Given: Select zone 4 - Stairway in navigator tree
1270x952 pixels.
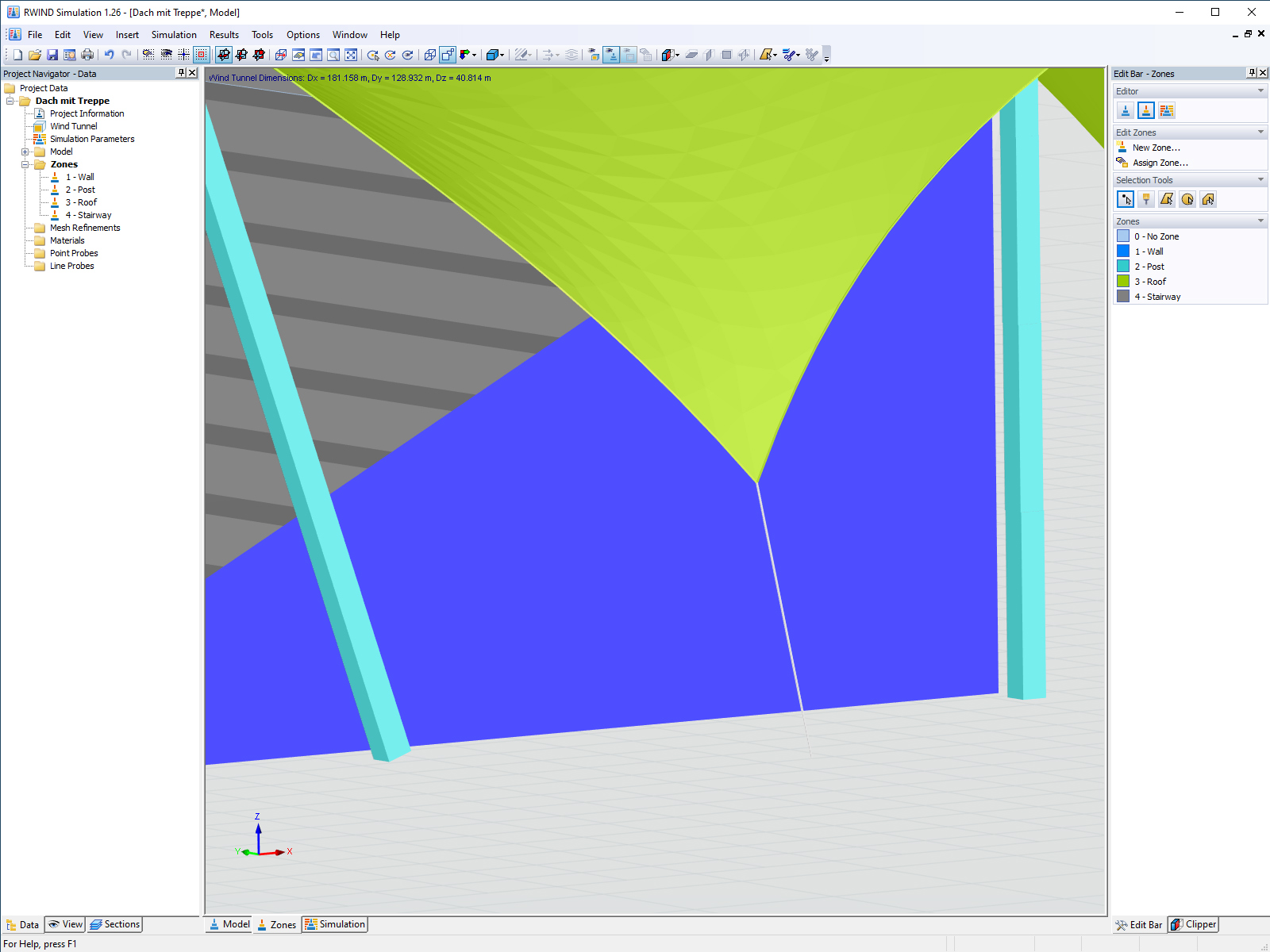Looking at the screenshot, I should [88, 215].
